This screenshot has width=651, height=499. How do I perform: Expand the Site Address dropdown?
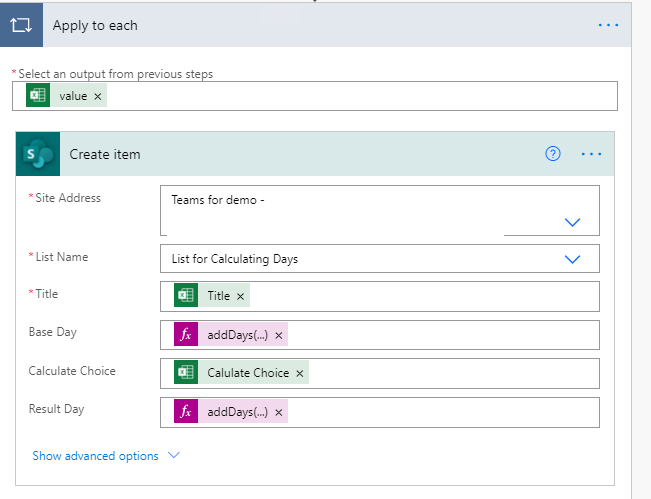coord(572,223)
